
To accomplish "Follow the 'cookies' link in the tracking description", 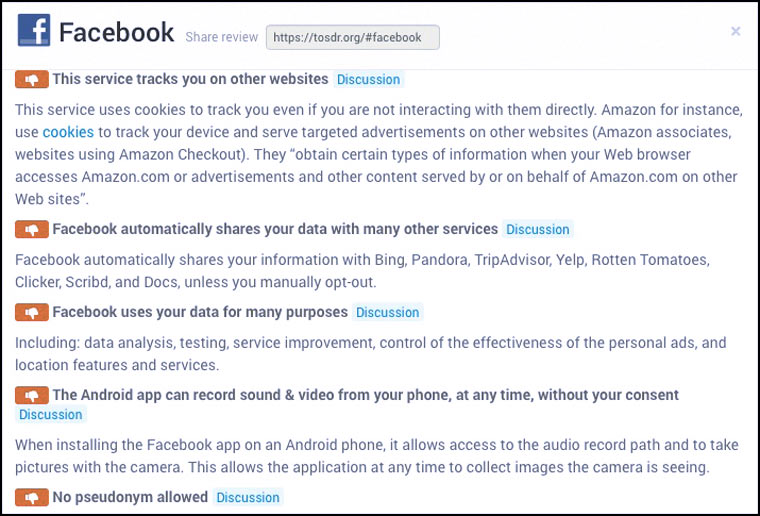I will (x=68, y=132).
